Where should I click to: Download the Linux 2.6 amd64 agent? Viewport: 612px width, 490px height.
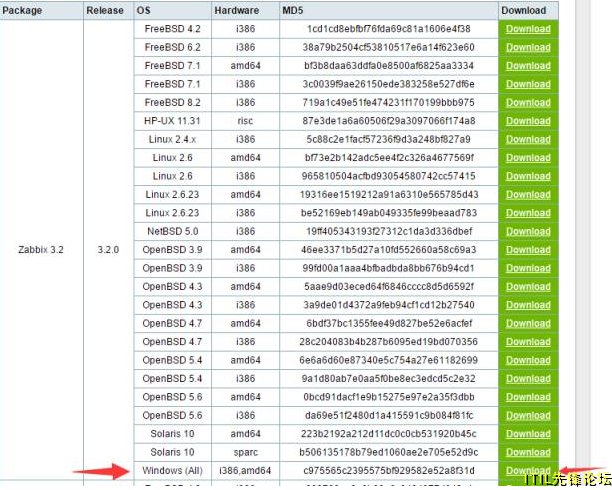pyautogui.click(x=528, y=158)
